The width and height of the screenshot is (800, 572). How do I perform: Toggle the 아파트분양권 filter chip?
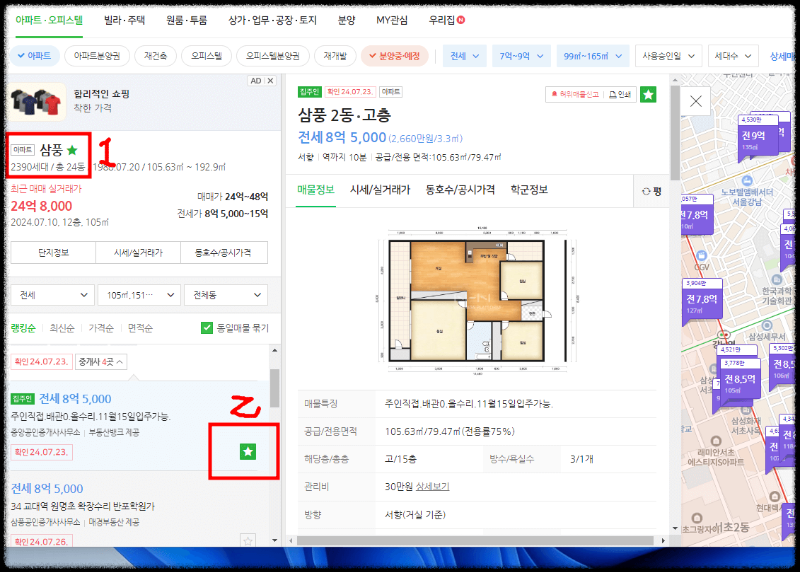pyautogui.click(x=97, y=56)
